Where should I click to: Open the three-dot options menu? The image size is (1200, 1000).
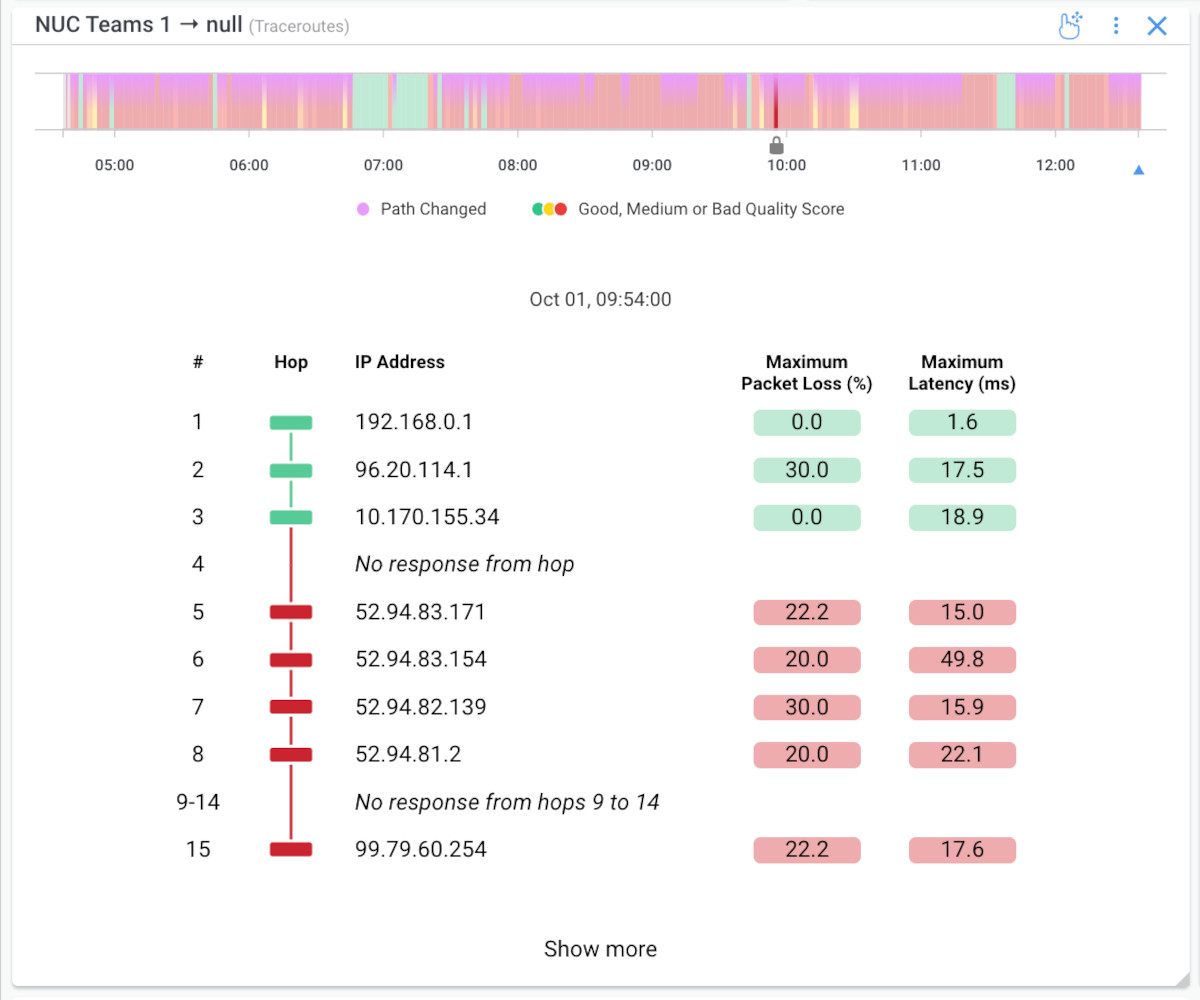1116,26
